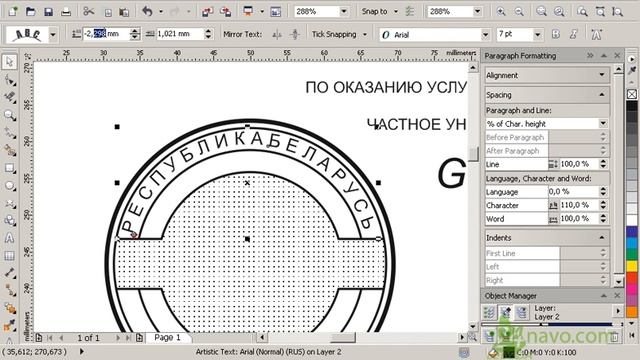Image resolution: width=640 pixels, height=360 pixels.
Task: Select the Text tool
Action: pos(10,238)
